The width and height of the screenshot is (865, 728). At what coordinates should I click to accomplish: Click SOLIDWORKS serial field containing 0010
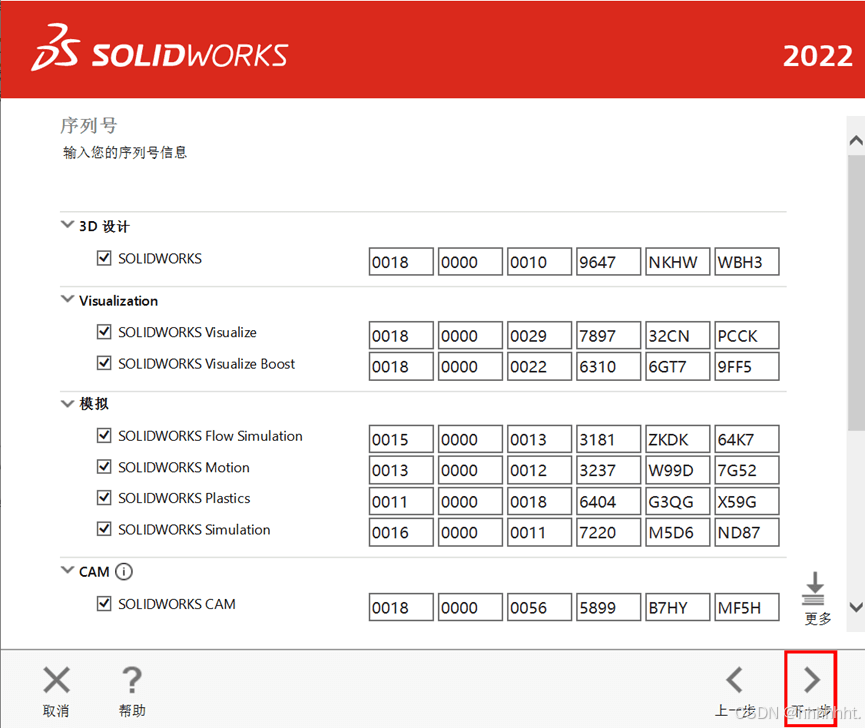pos(540,261)
